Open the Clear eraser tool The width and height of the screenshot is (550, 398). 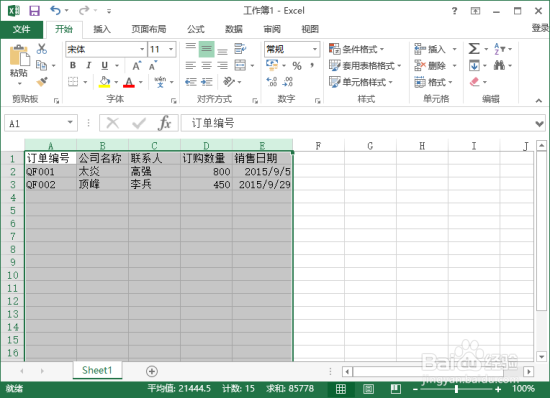[474, 82]
